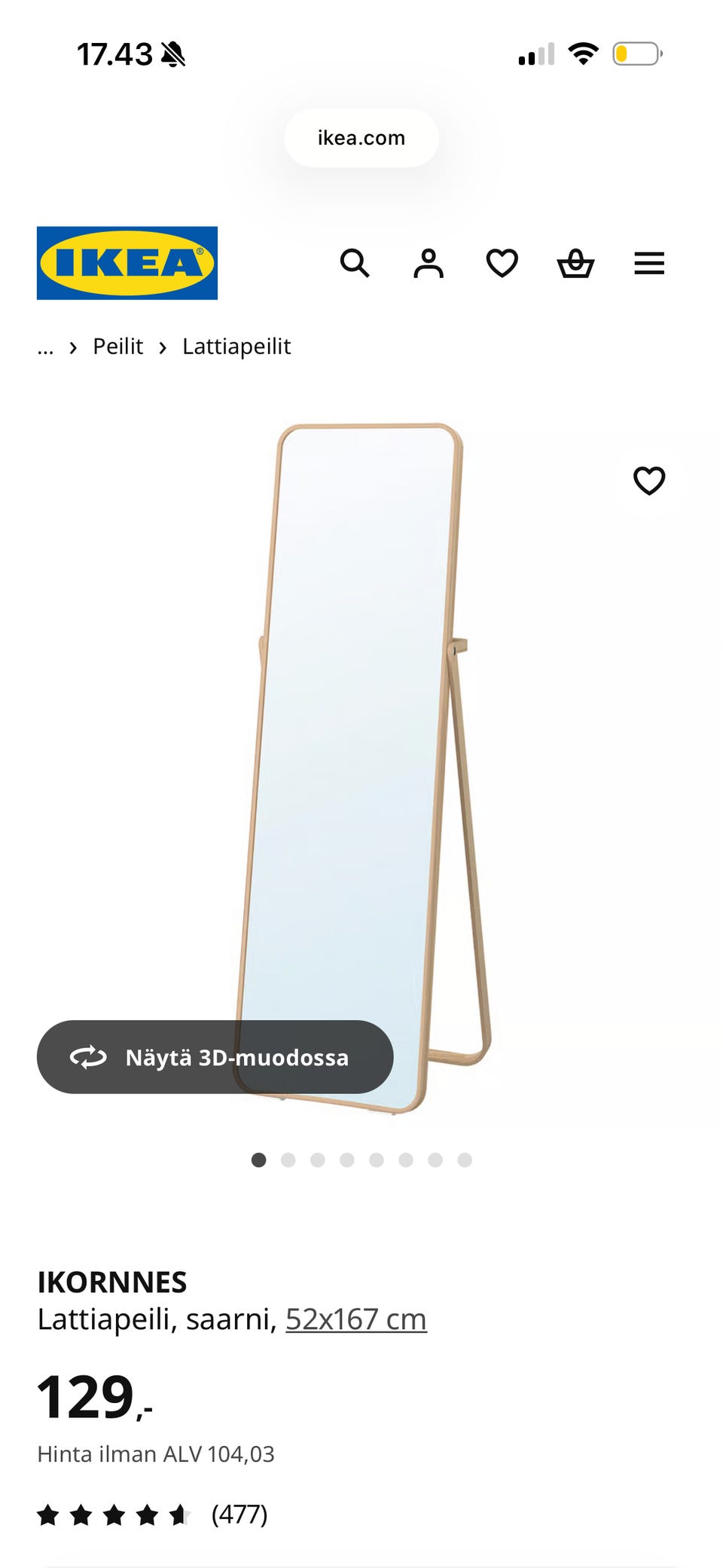Tap the IKORNNES mirror product image
The width and height of the screenshot is (723, 1568).
pyautogui.click(x=364, y=769)
